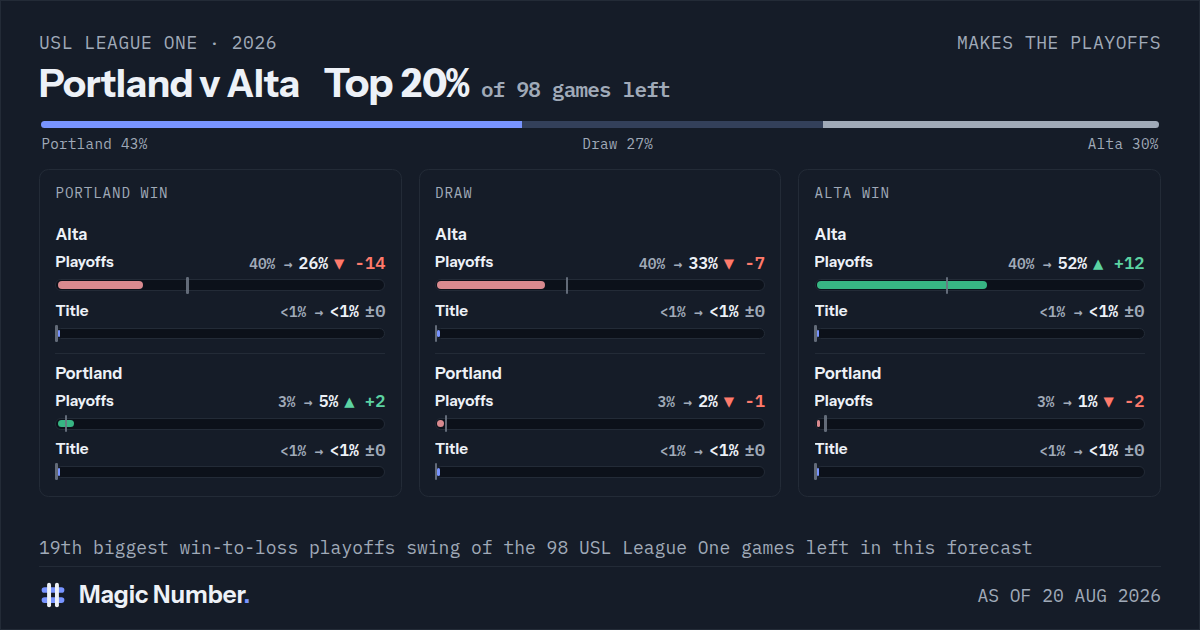Click the Portland v Alta title

169,84
